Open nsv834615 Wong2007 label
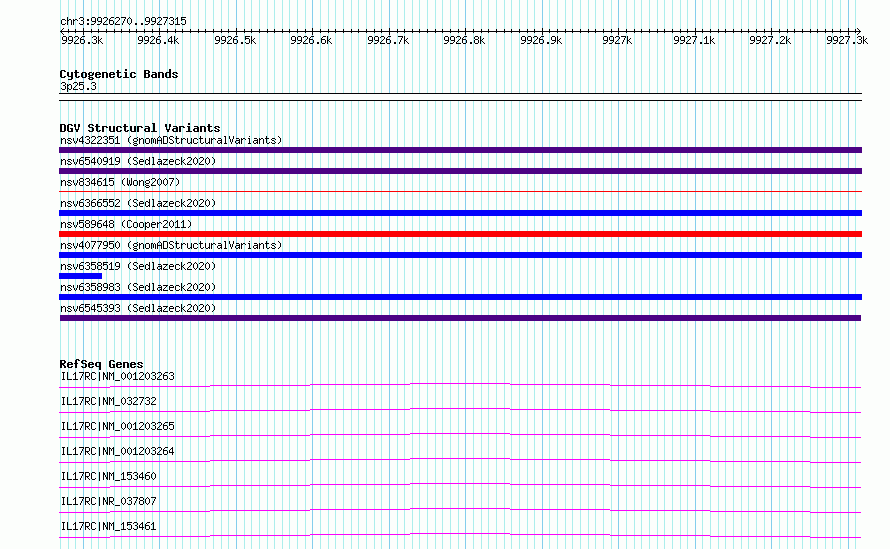Image resolution: width=890 pixels, height=549 pixels. coord(120,182)
